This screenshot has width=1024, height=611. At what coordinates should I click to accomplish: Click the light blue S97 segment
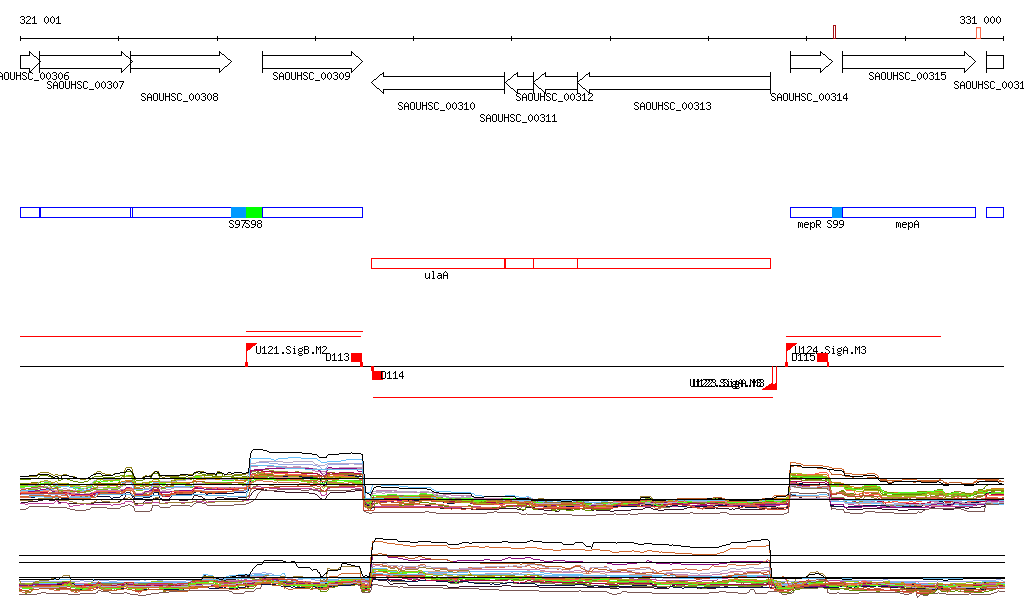click(x=238, y=212)
